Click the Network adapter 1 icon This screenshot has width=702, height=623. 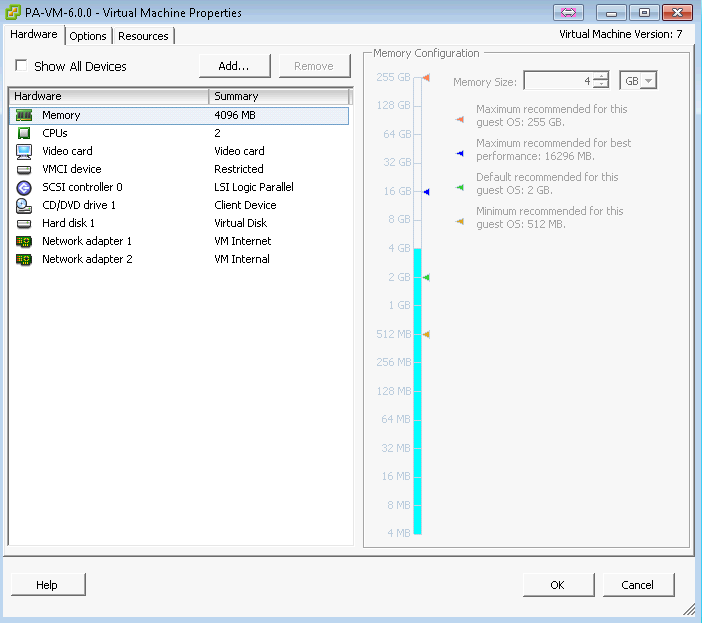coord(24,242)
